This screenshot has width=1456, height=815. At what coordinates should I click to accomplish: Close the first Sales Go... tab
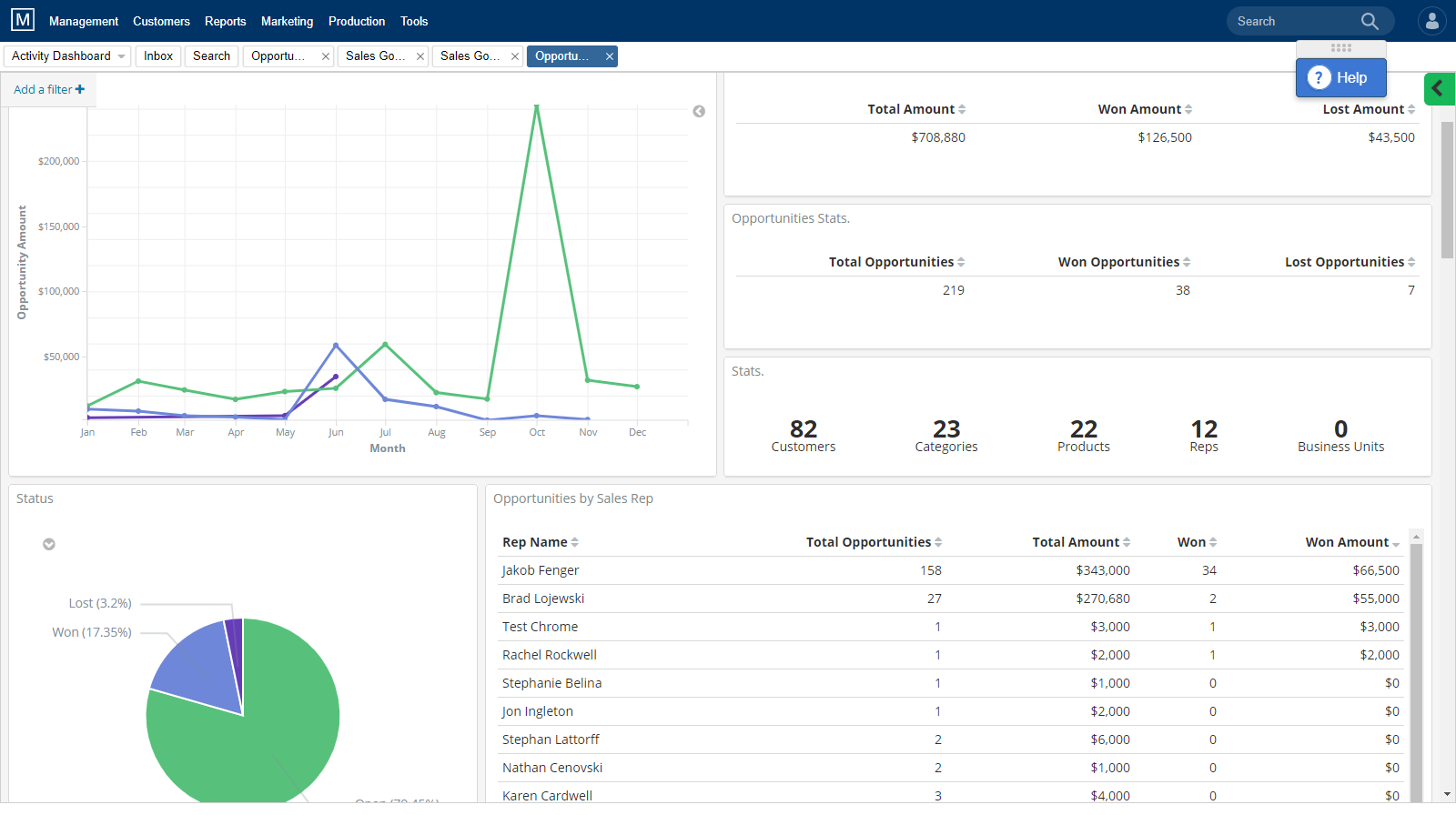point(420,56)
